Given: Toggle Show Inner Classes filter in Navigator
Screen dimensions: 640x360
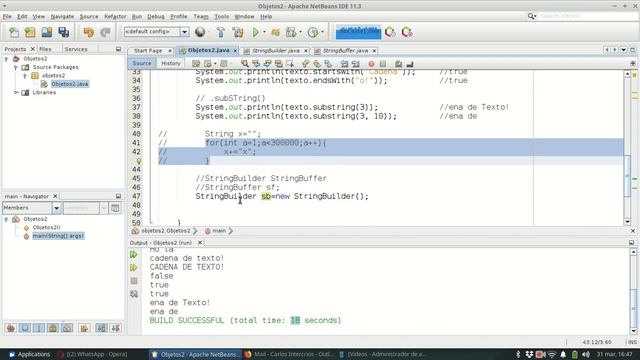Looking at the screenshot, I should [x=67, y=328].
